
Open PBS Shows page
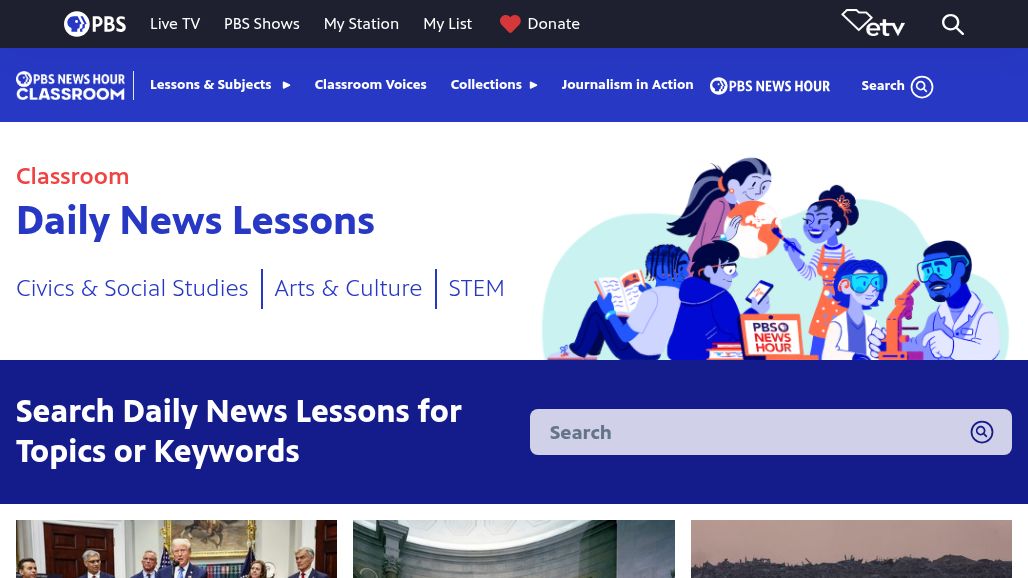[x=262, y=24]
